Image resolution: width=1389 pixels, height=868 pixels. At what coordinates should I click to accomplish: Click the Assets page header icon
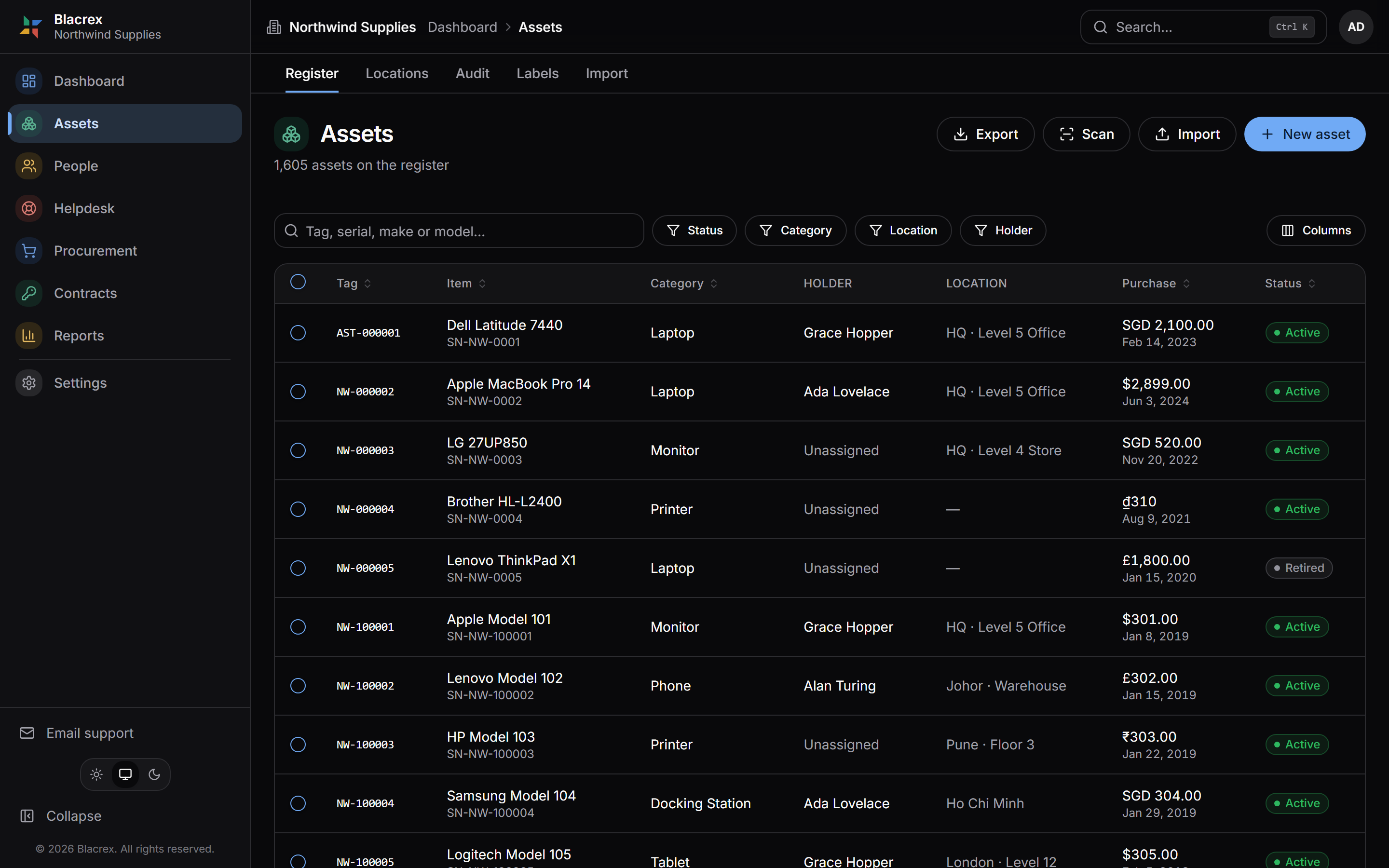point(291,135)
